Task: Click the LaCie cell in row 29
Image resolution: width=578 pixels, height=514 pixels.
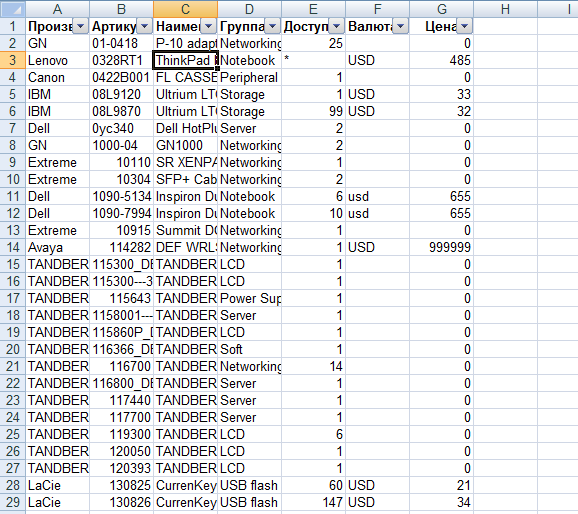Action: pyautogui.click(x=58, y=502)
